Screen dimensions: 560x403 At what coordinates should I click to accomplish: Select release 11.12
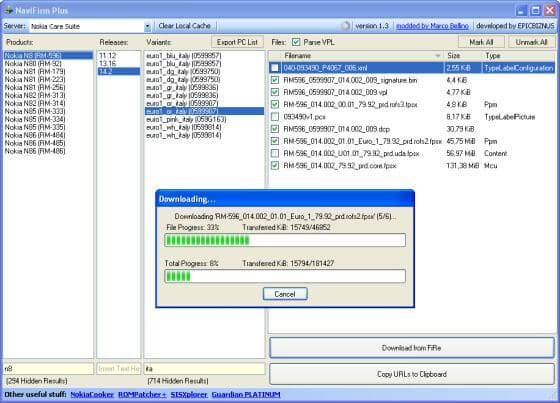119,55
